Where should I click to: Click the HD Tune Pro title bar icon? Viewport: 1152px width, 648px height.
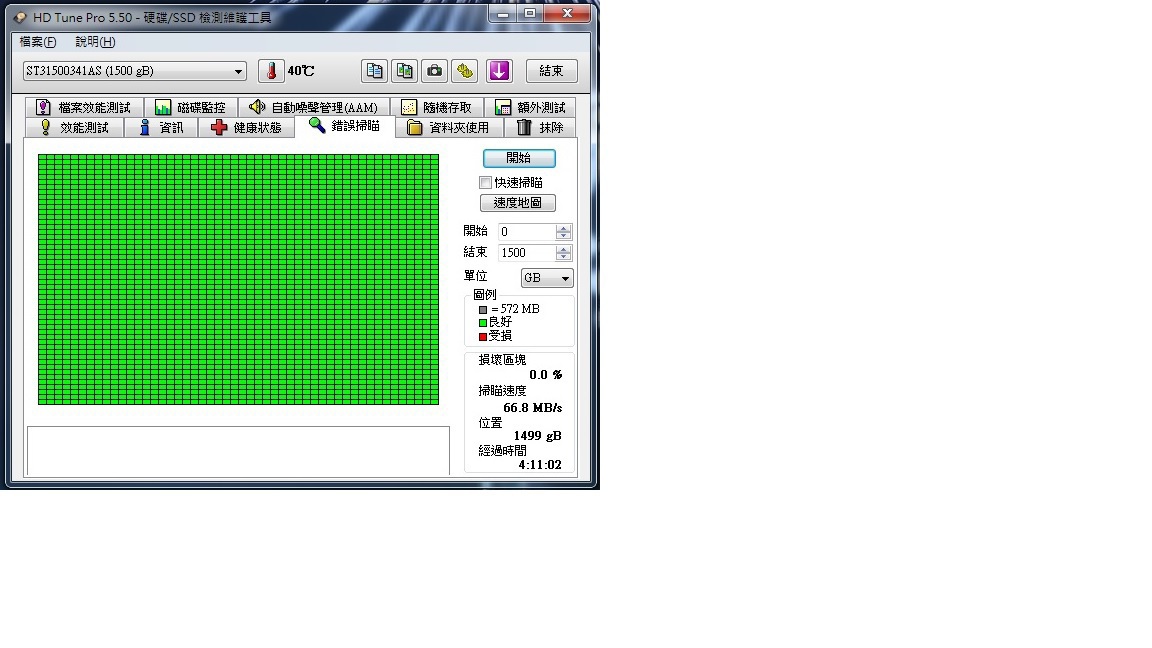20,18
